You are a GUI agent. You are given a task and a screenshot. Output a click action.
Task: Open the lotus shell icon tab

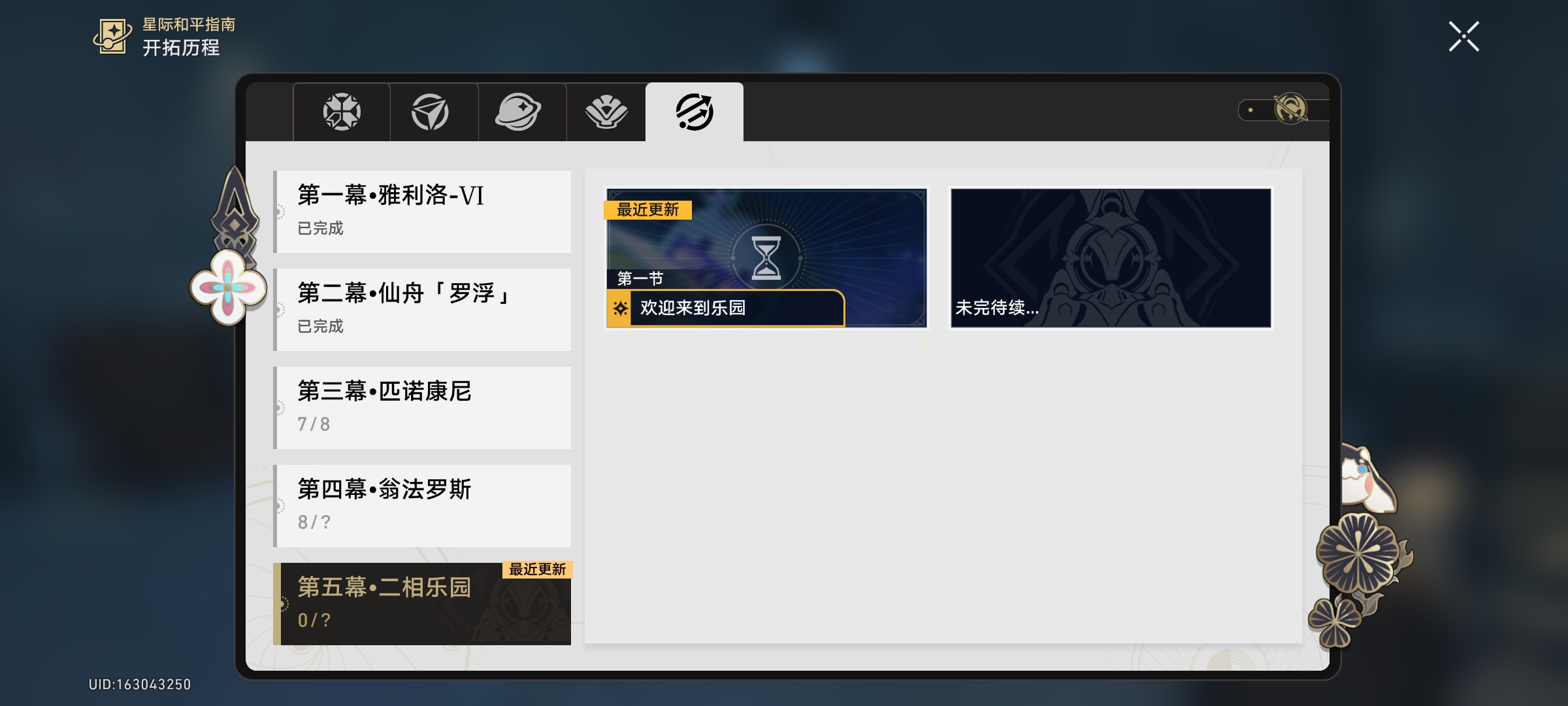pyautogui.click(x=606, y=112)
